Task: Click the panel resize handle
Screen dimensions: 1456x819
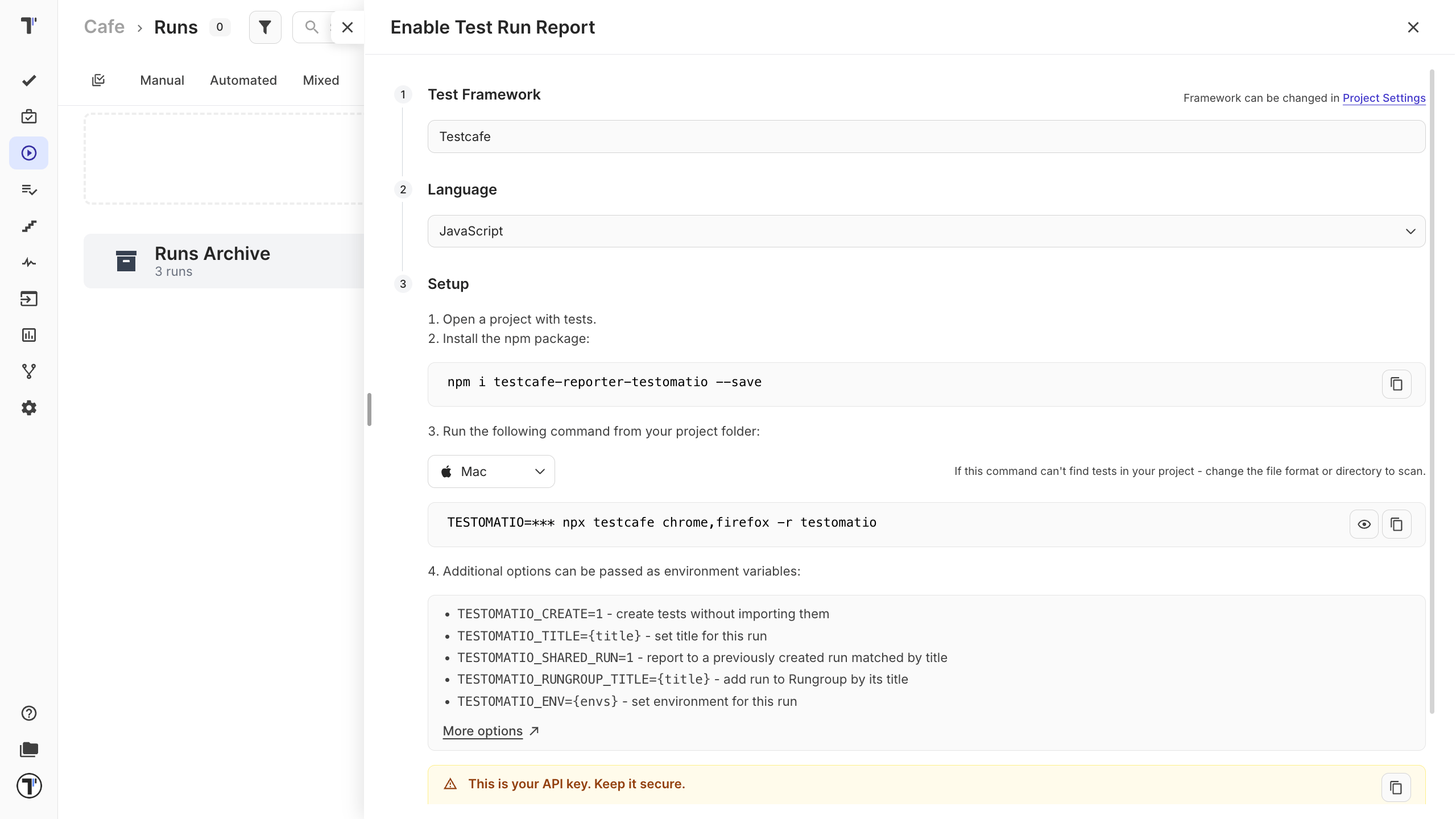Action: 369,409
